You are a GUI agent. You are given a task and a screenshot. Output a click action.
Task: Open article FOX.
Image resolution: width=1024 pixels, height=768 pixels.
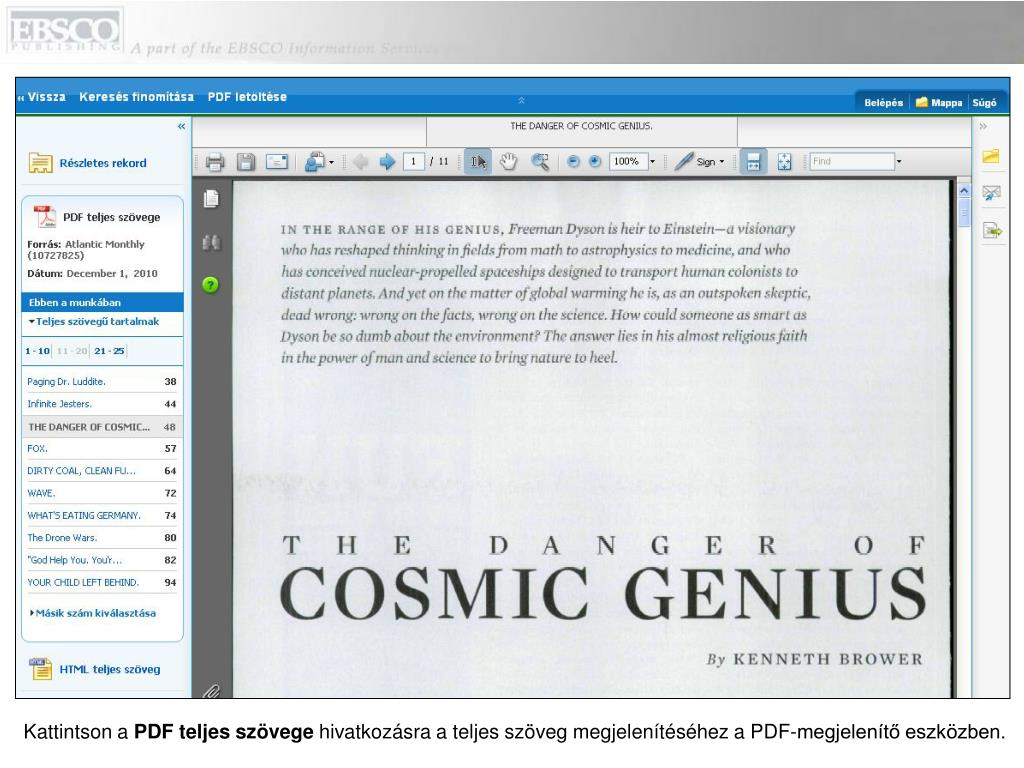click(x=37, y=449)
